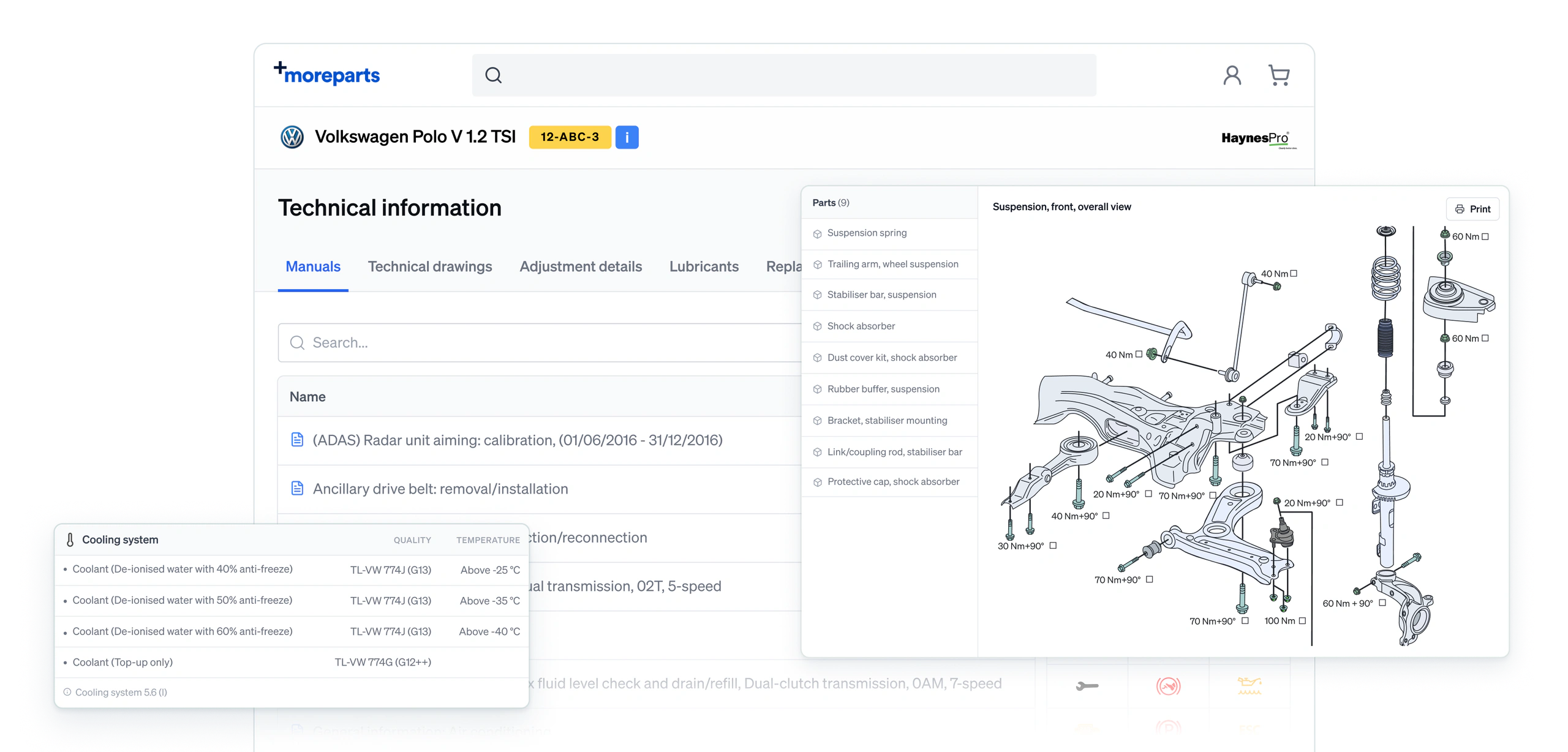The image size is (1568, 752).
Task: Open the user account icon
Action: click(x=1232, y=75)
